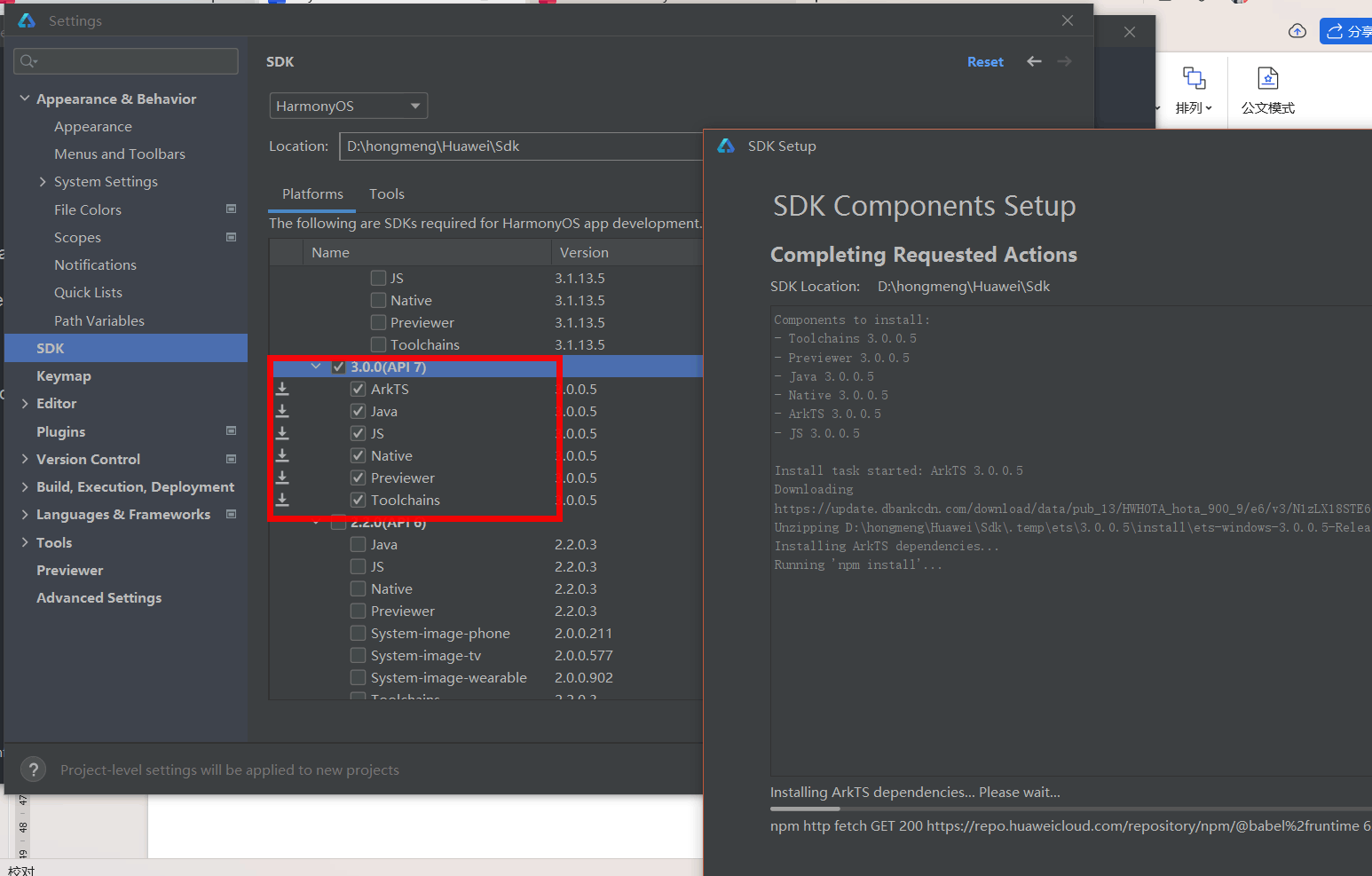Click download icon beside JS 3.0.0 row

282,433
